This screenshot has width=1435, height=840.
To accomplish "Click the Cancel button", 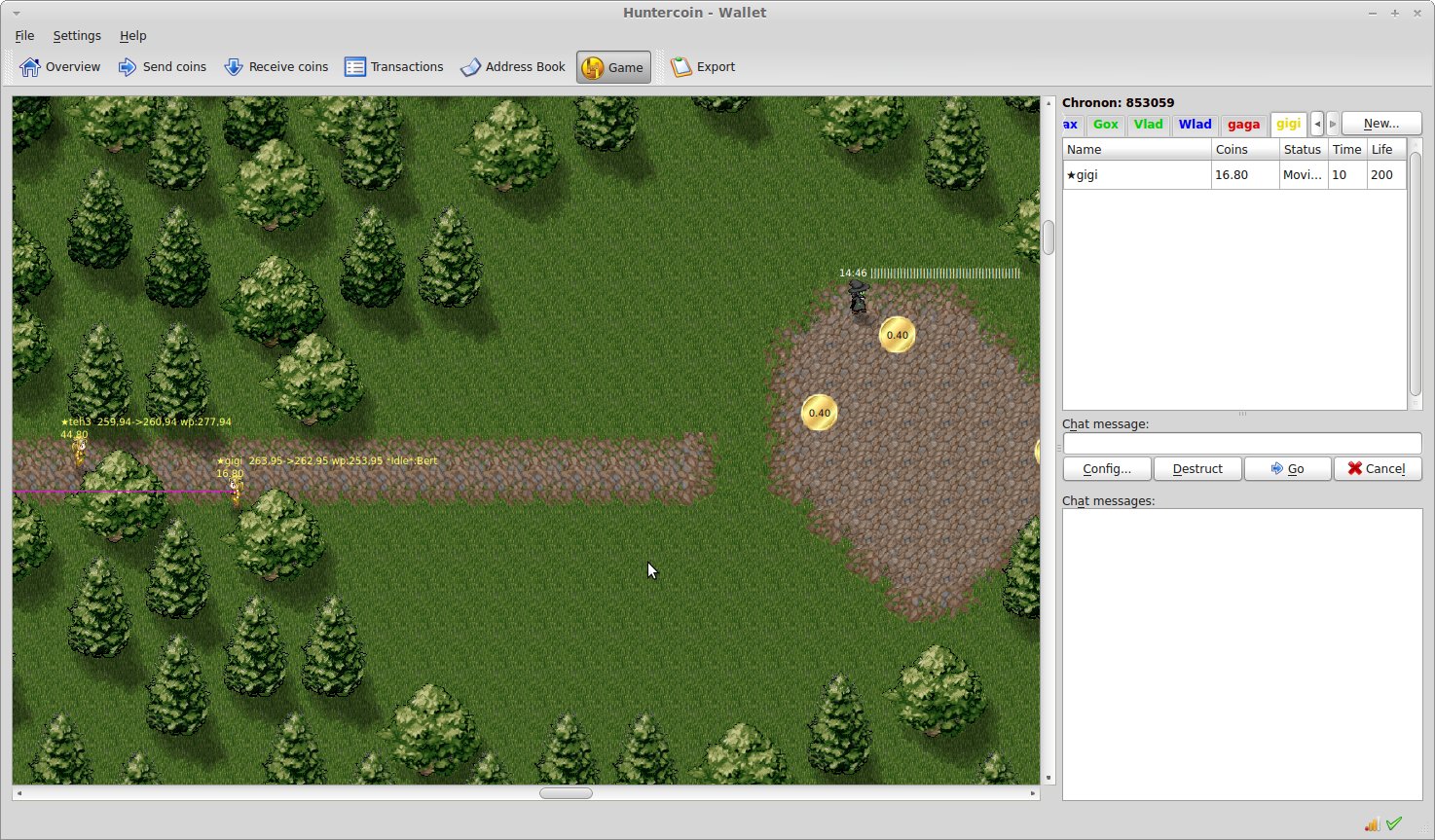I will pyautogui.click(x=1378, y=468).
